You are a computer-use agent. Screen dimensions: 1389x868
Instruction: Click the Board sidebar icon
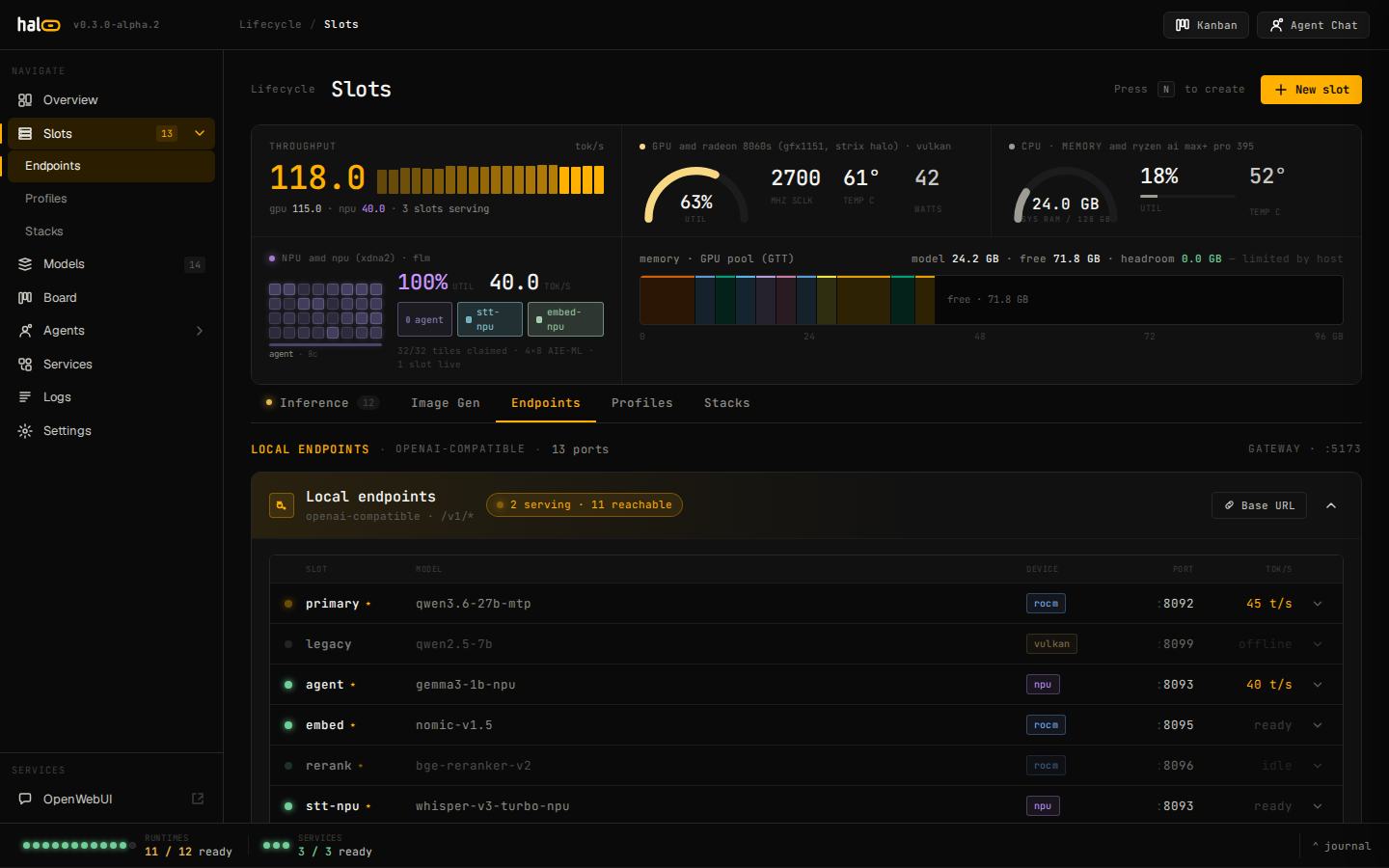(25, 298)
